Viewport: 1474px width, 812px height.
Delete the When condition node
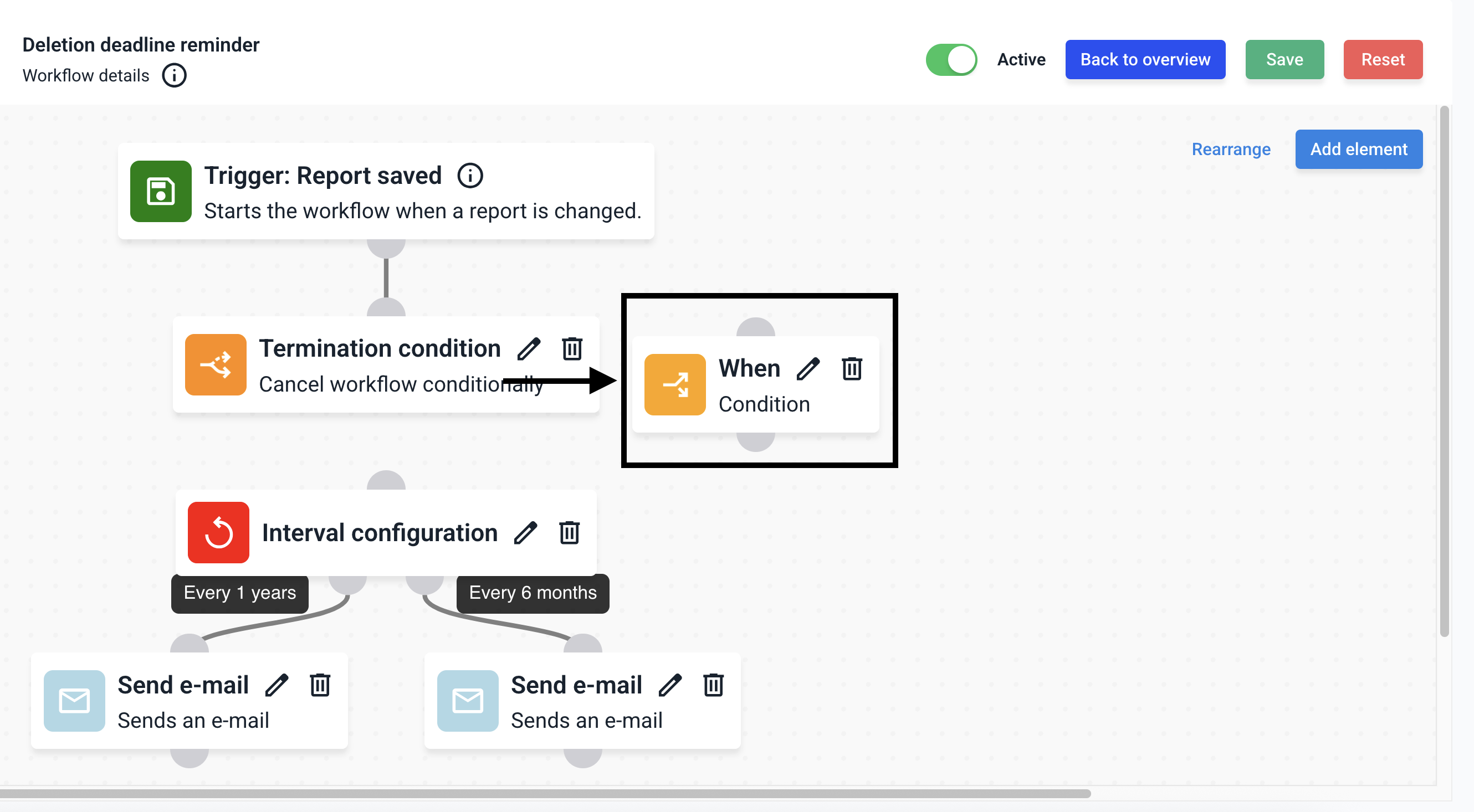click(852, 369)
